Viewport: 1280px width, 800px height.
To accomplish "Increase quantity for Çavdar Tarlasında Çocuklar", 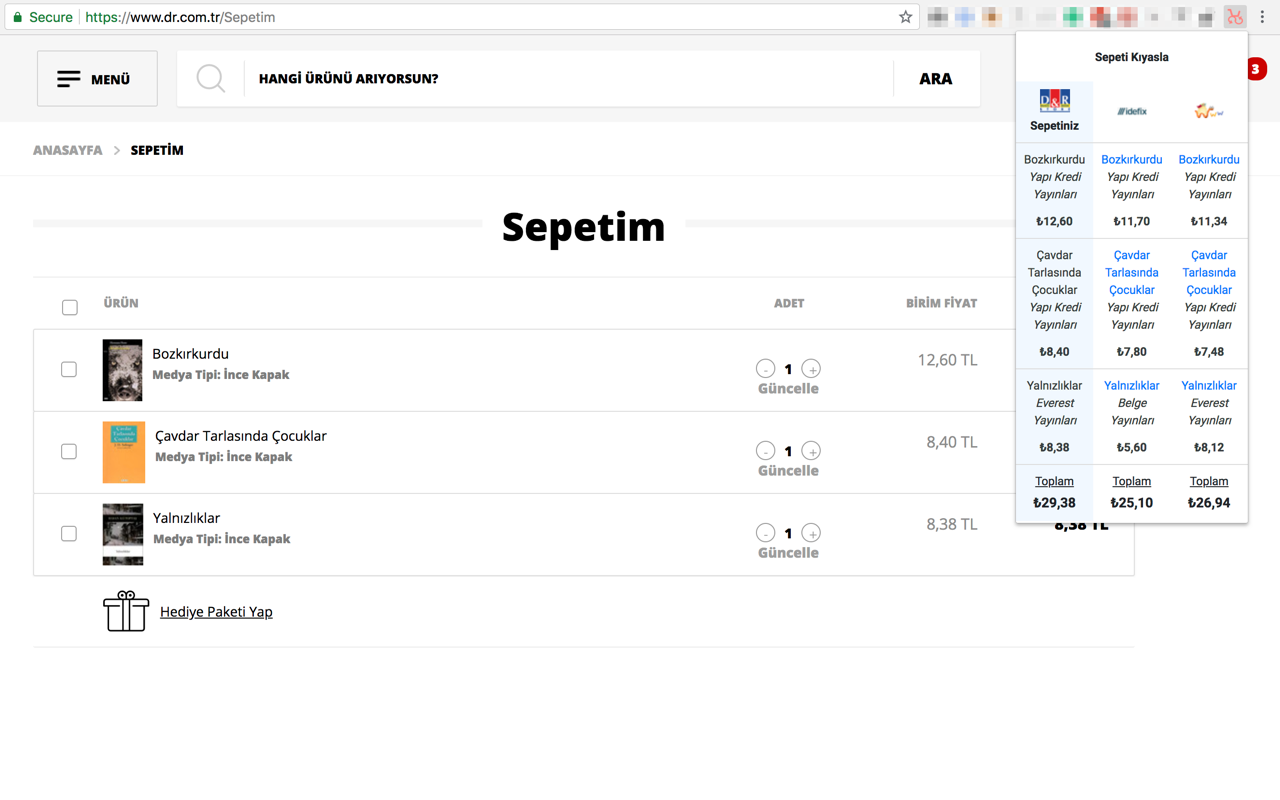I will click(x=811, y=451).
